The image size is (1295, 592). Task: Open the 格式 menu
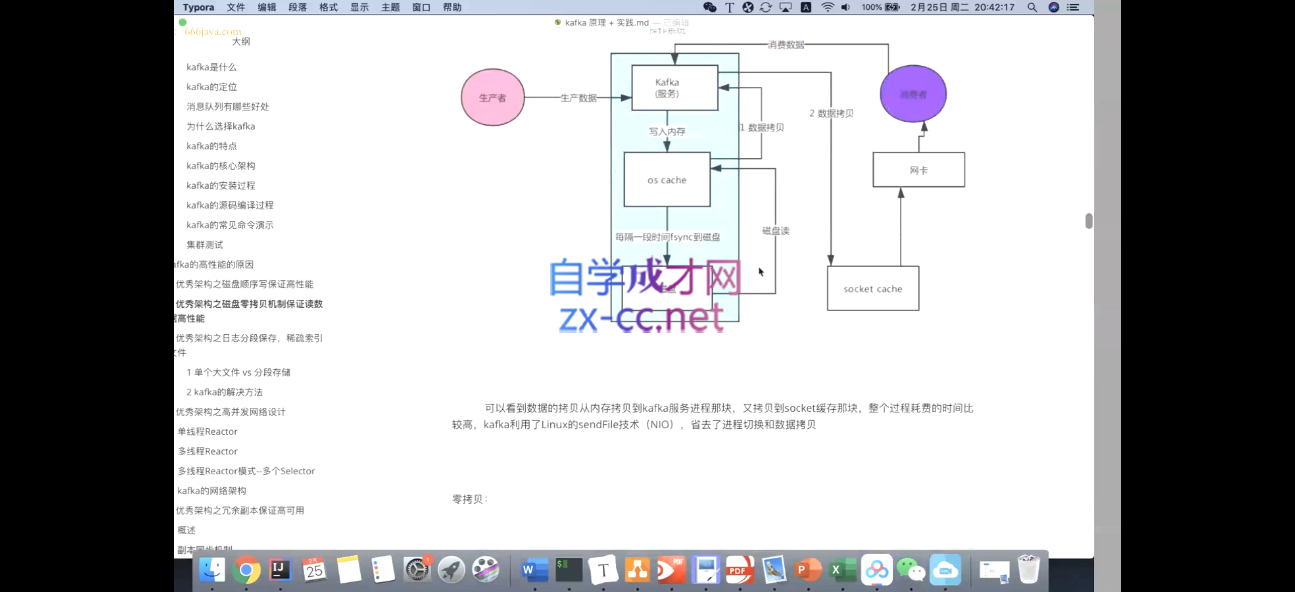pyautogui.click(x=328, y=7)
